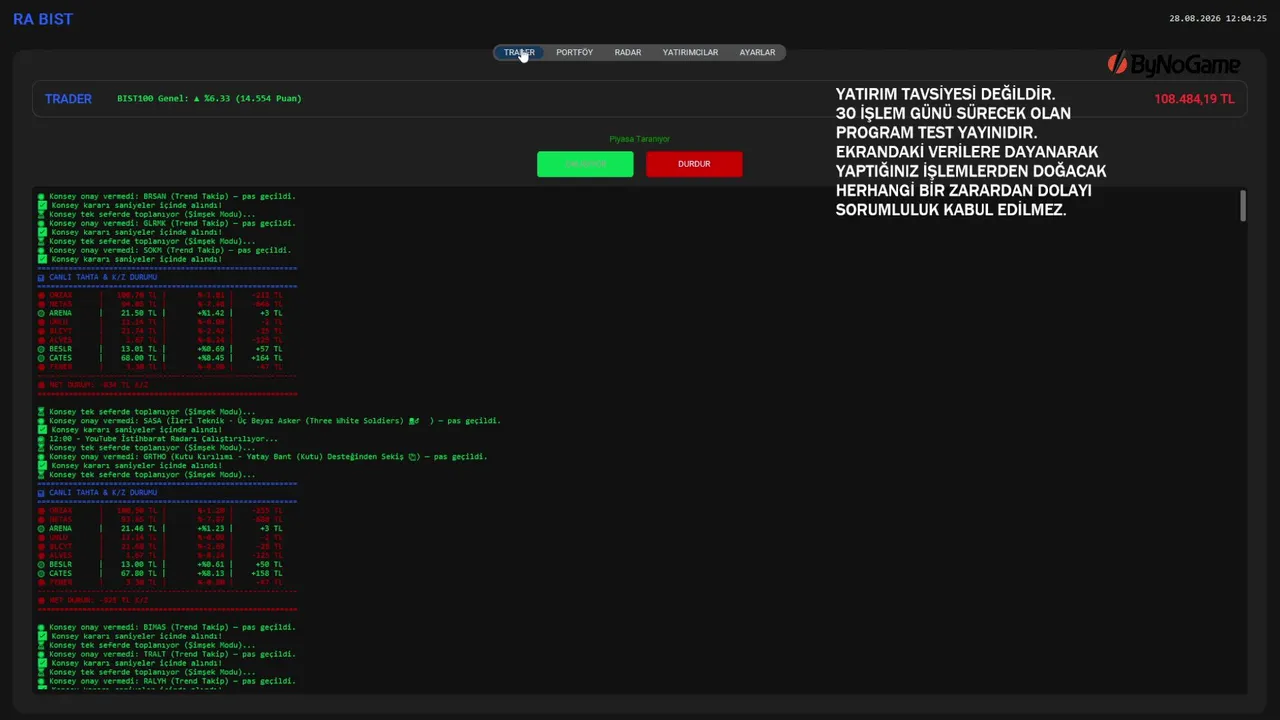Select the YouTube İstihbarat Radarı log line

(158, 438)
